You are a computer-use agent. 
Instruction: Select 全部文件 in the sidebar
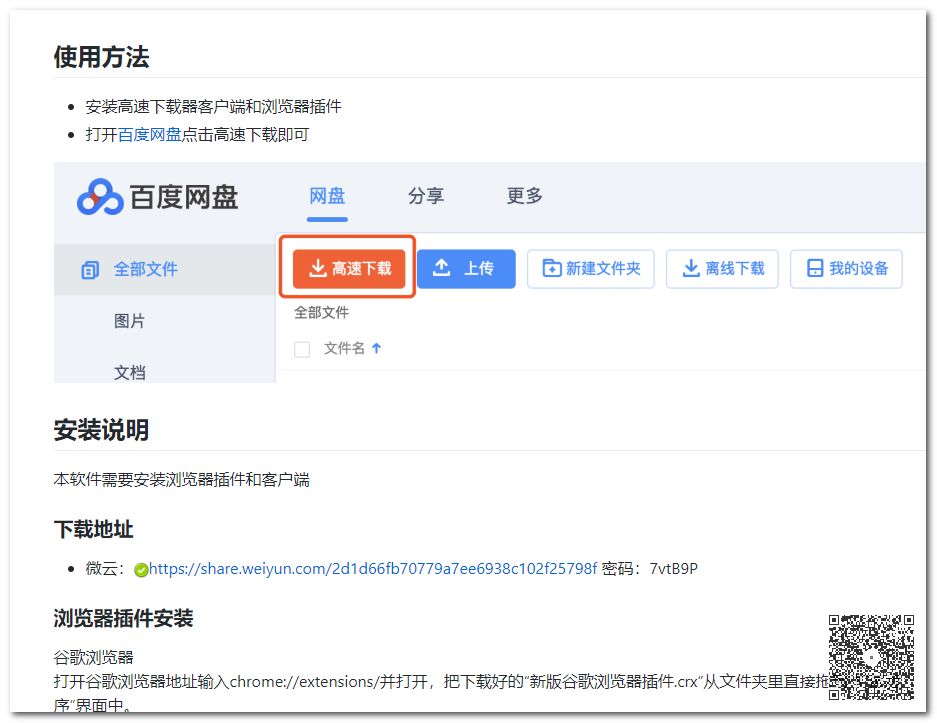pyautogui.click(x=164, y=269)
